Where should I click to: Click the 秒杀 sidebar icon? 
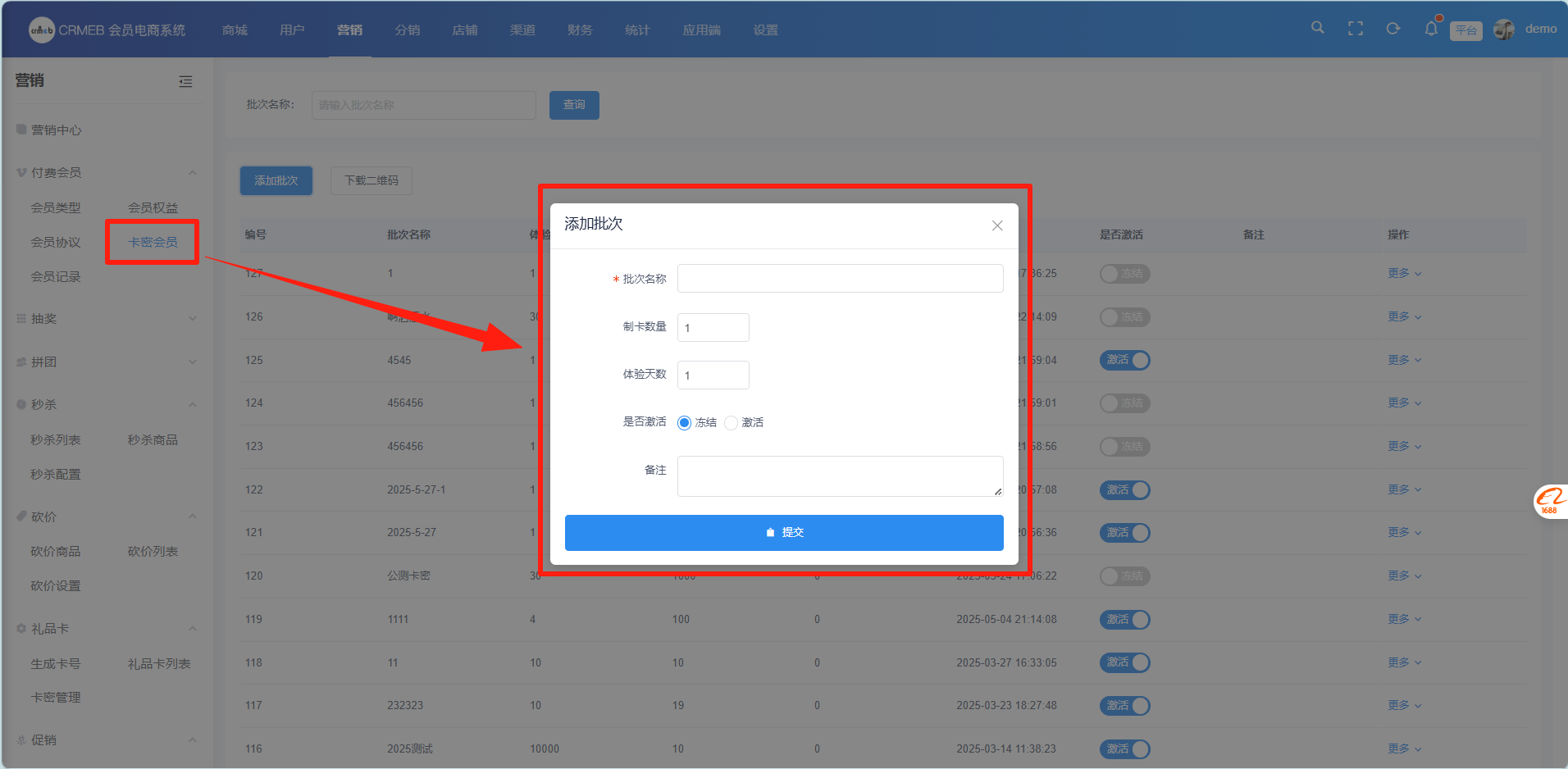21,404
